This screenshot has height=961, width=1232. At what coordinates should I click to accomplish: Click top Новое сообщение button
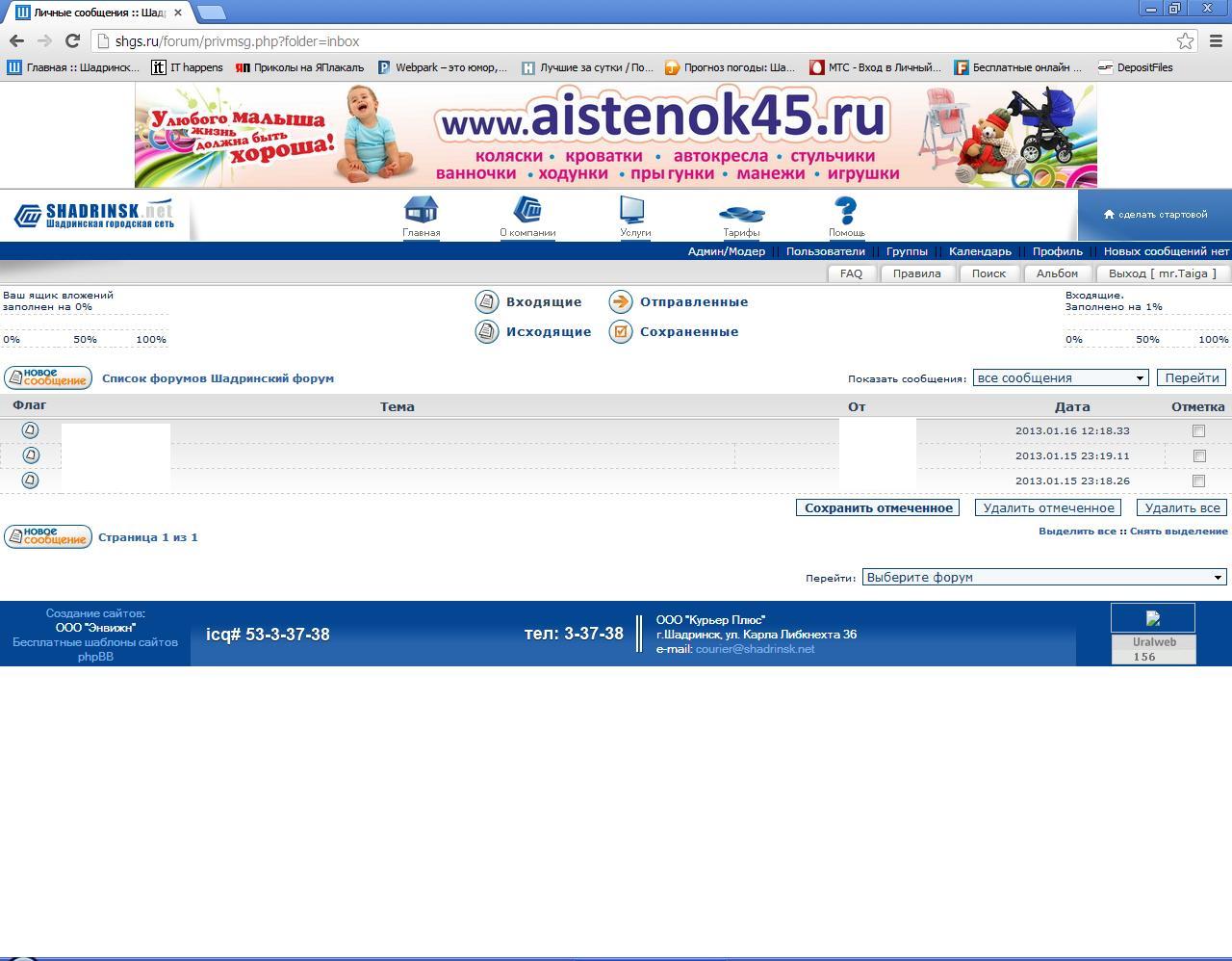click(48, 377)
